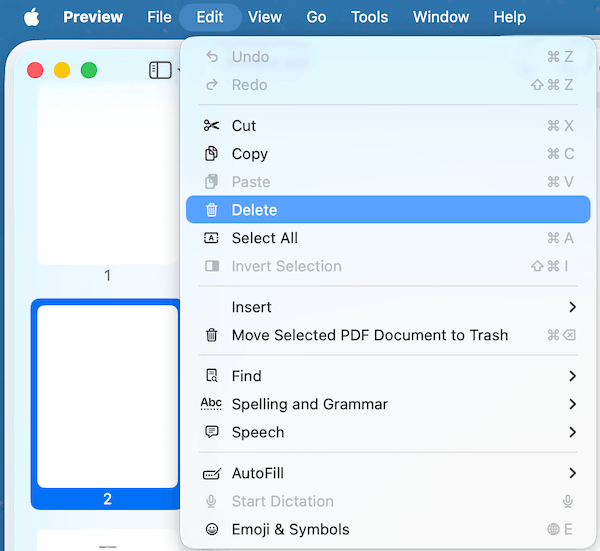
Task: Open the Go menu
Action: coord(316,17)
